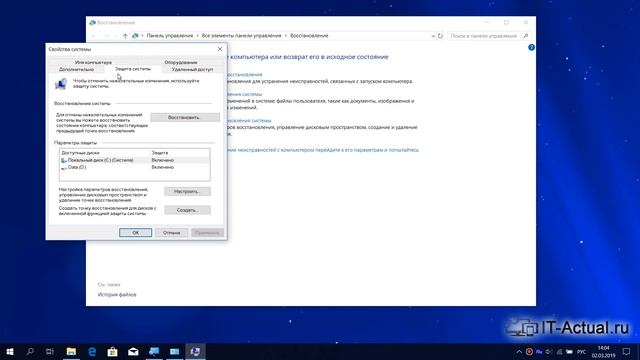Select the Data (D:) drive row

click(x=135, y=167)
